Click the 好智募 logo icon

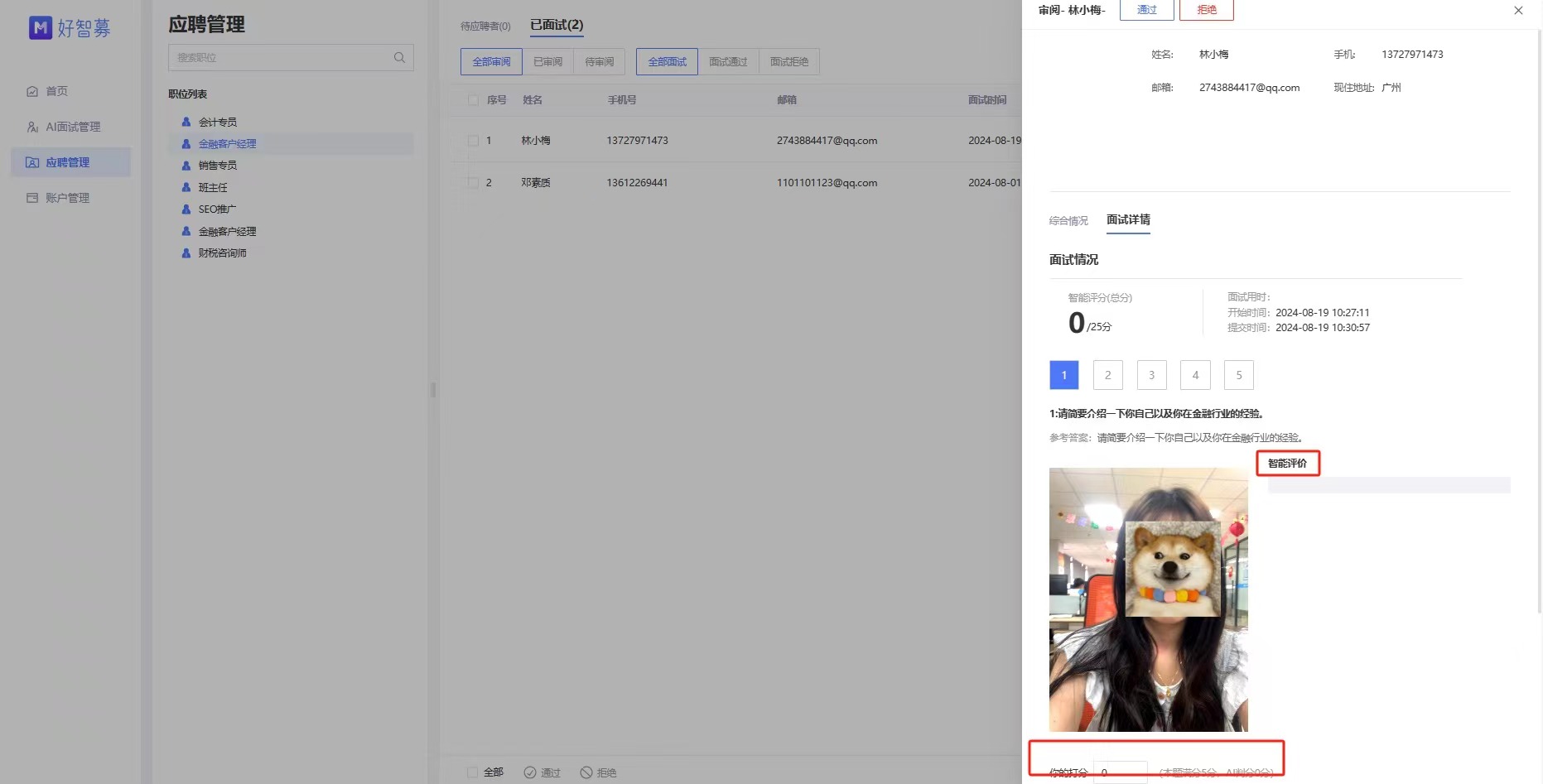pyautogui.click(x=41, y=27)
